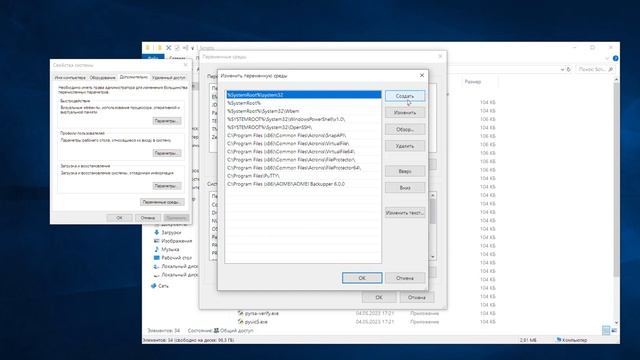640x360 pixels.
Task: Open Загрузки in the Explorer navigation pane
Action: (x=171, y=232)
